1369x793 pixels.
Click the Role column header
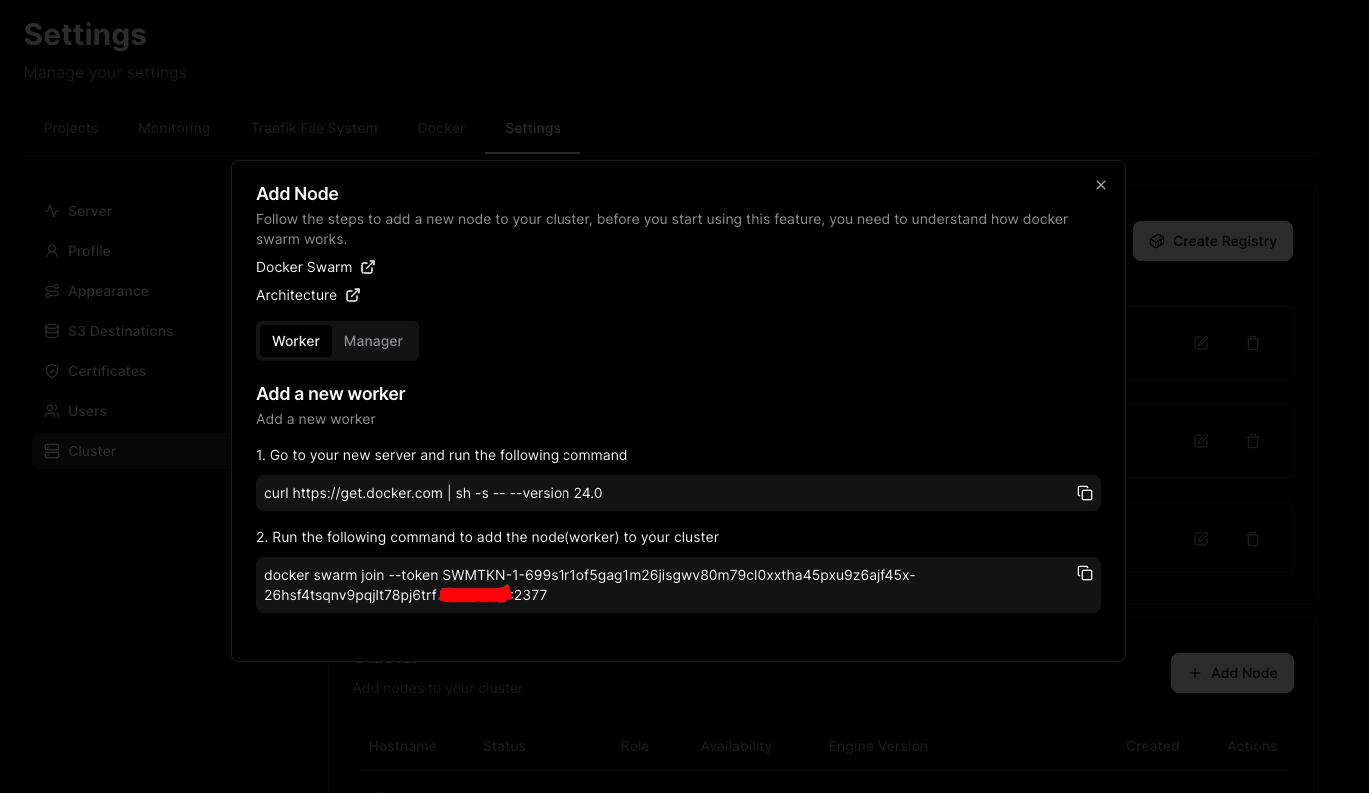(634, 746)
